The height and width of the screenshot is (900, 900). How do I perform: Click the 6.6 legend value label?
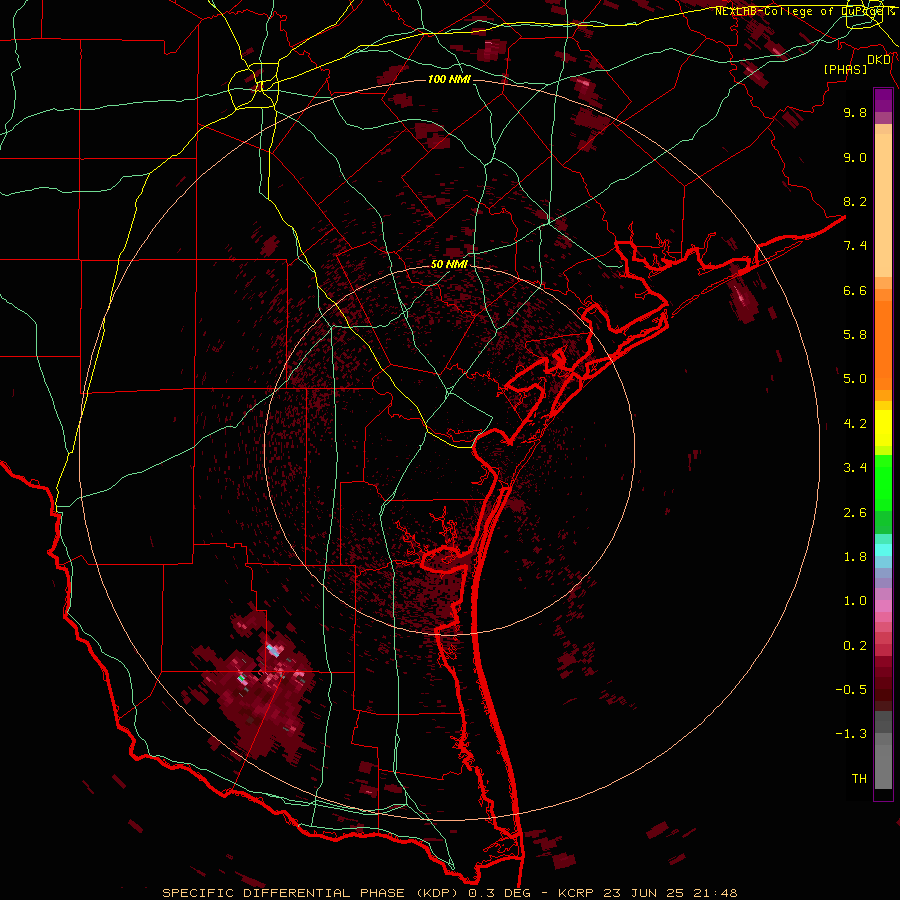coord(855,290)
